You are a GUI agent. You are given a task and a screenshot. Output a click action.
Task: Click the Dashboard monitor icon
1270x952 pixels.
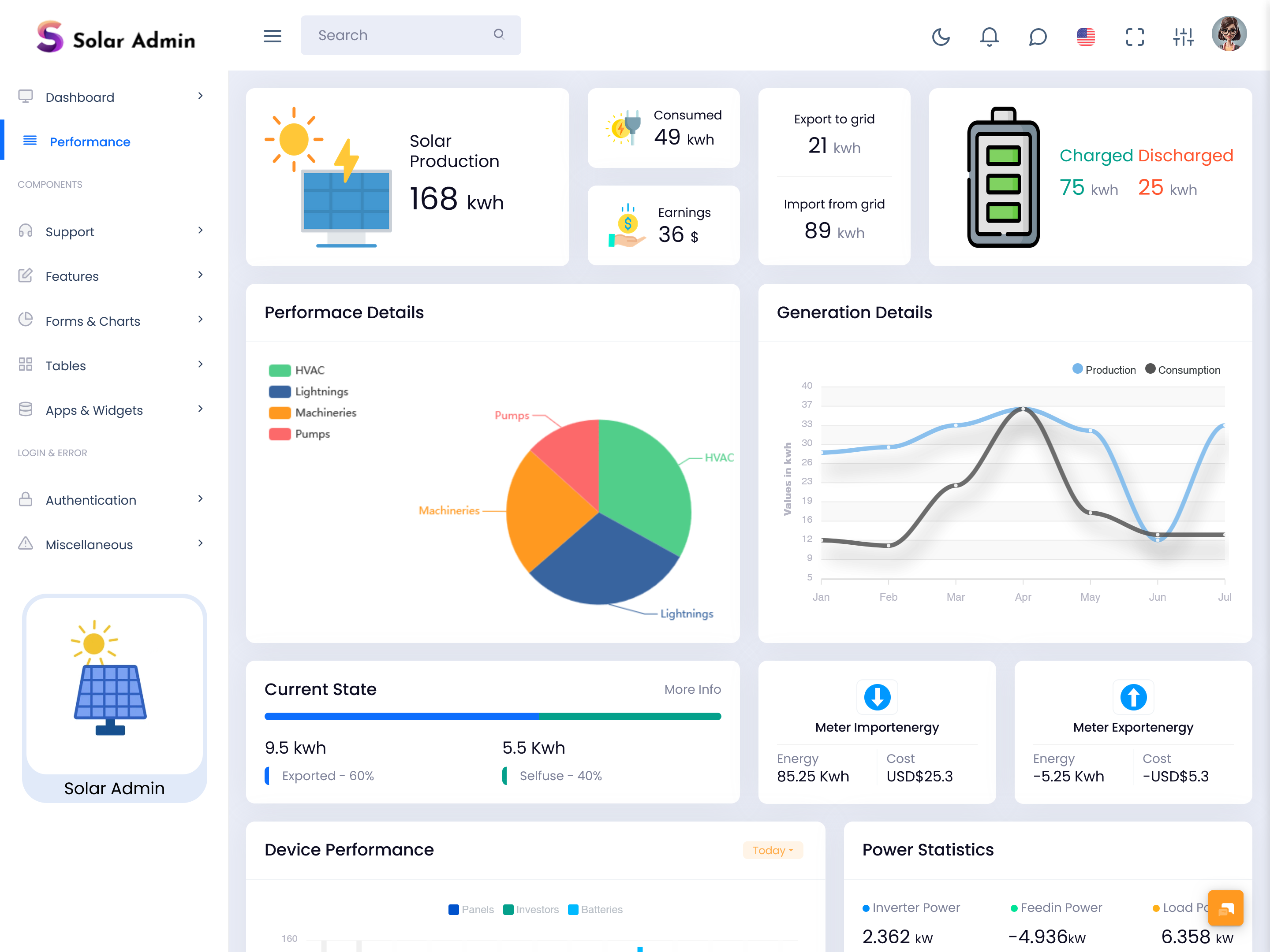(25, 97)
